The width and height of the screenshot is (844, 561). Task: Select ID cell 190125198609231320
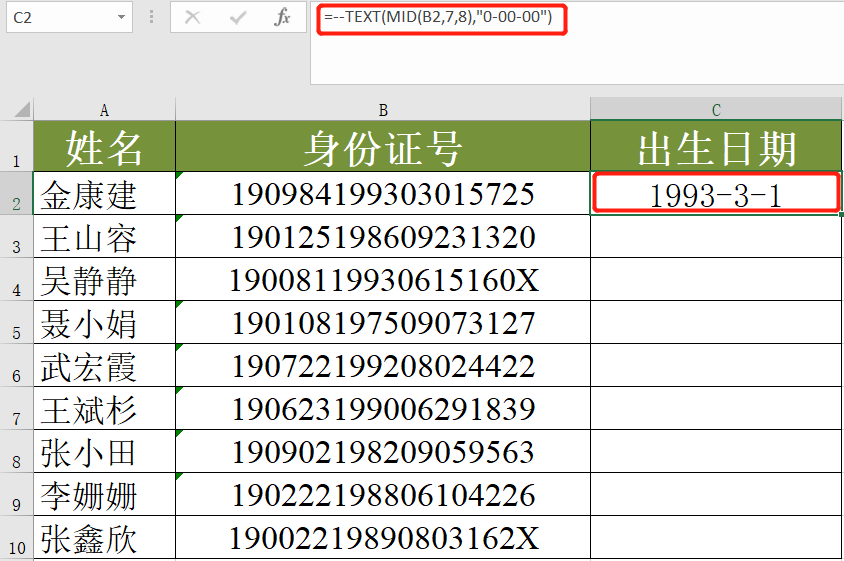[383, 236]
